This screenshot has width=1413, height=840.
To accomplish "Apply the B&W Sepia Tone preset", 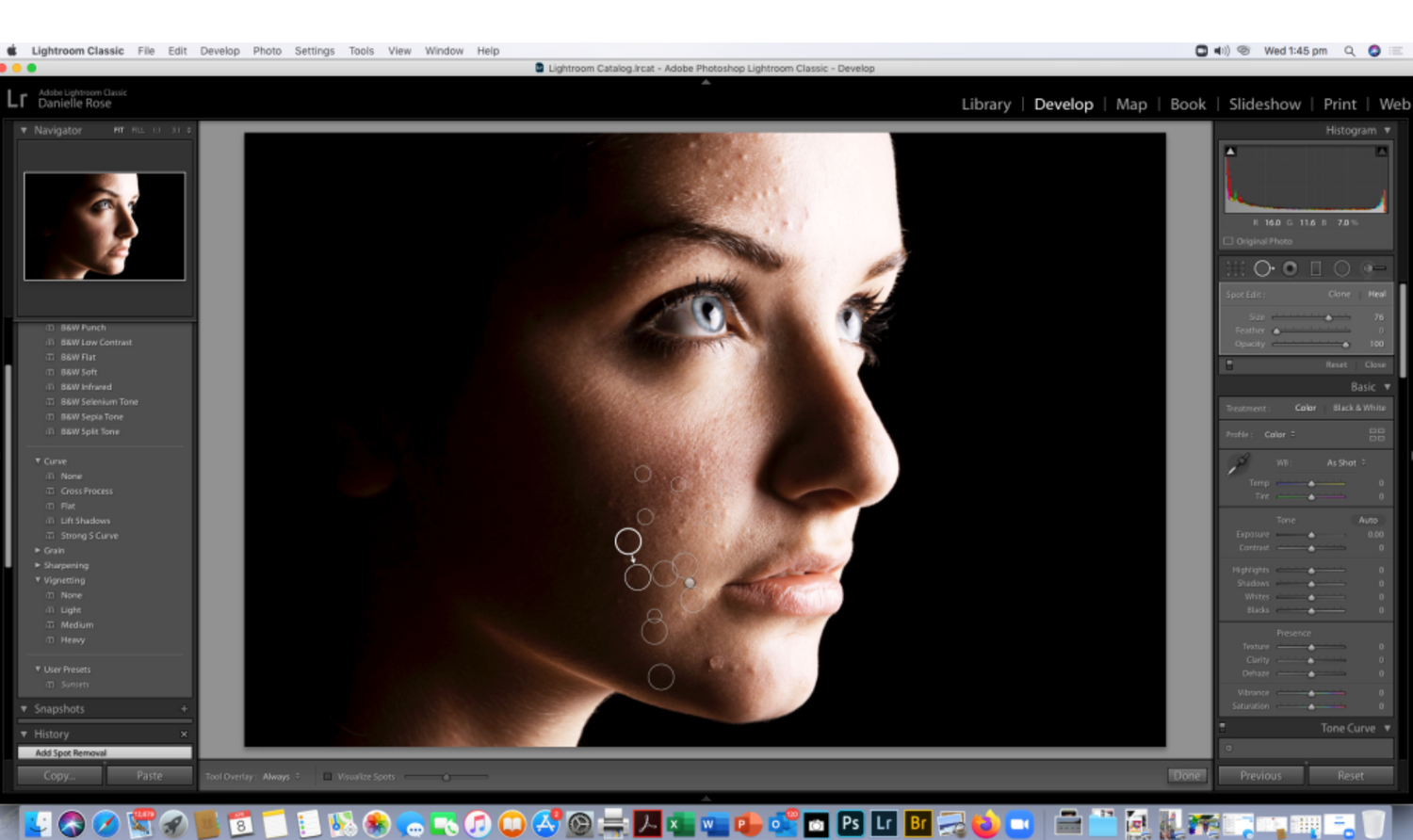I will [92, 416].
